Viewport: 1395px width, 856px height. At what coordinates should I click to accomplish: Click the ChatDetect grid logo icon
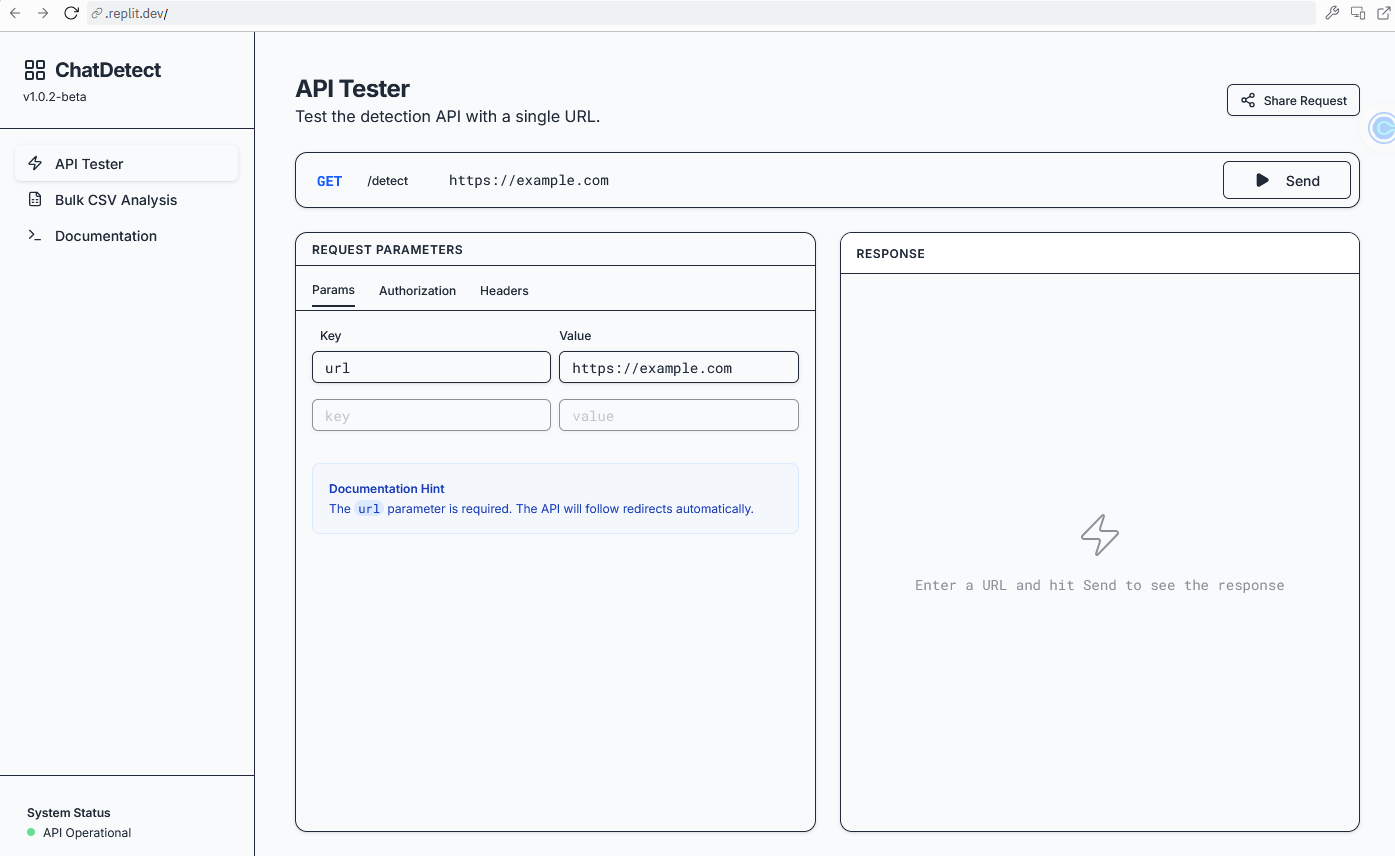coord(34,69)
